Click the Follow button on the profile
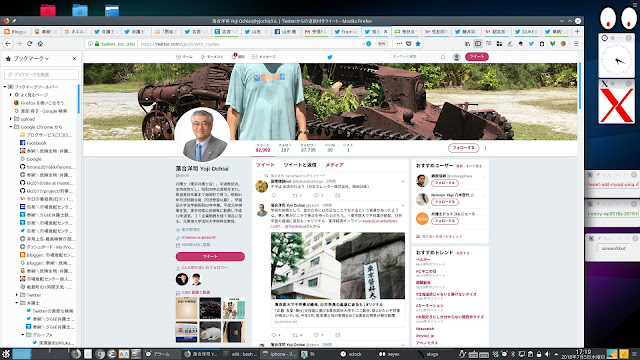640x360 pixels. [x=463, y=148]
